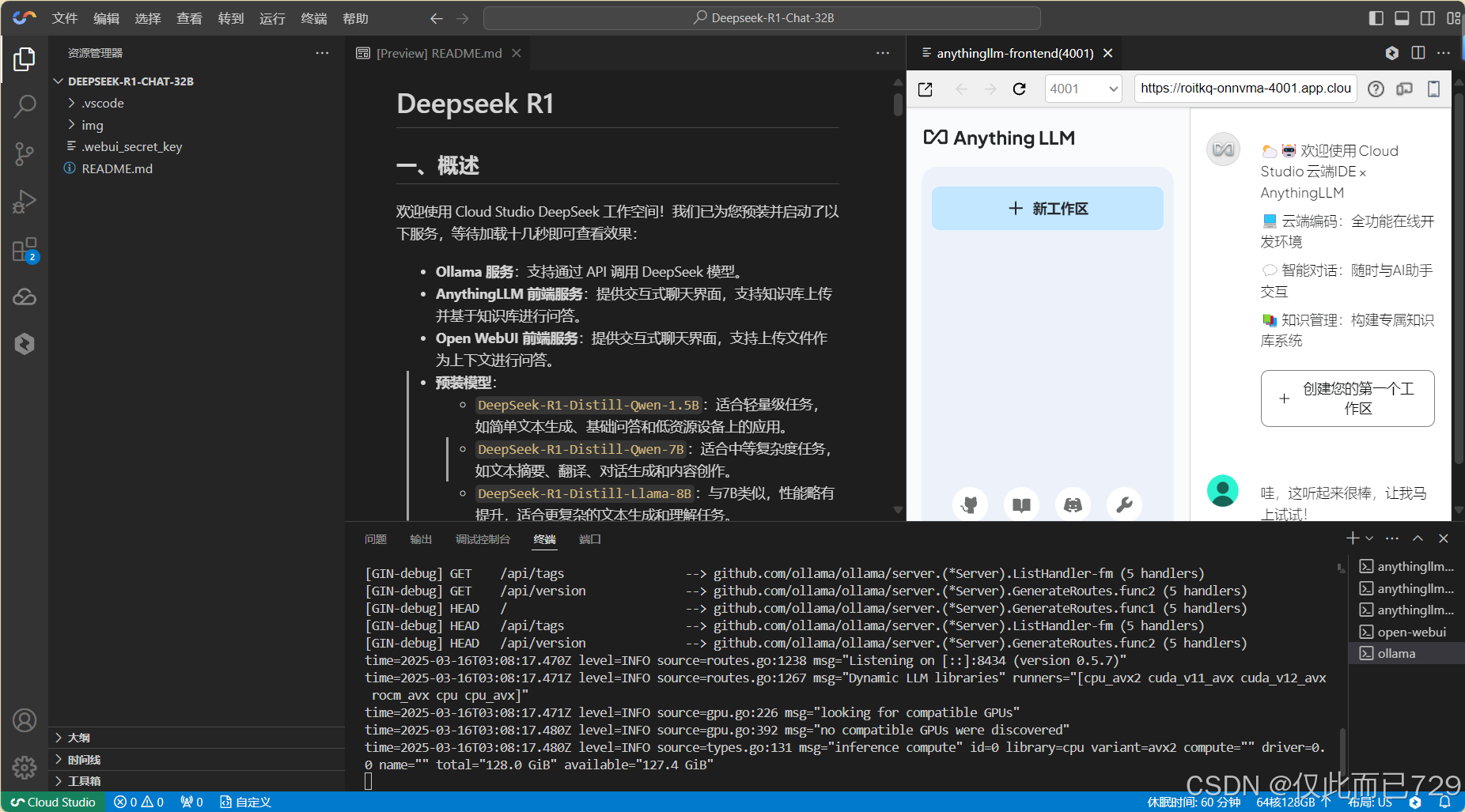Toggle secondary side bar layout icon
Screen dimensions: 1465x812
1428,18
